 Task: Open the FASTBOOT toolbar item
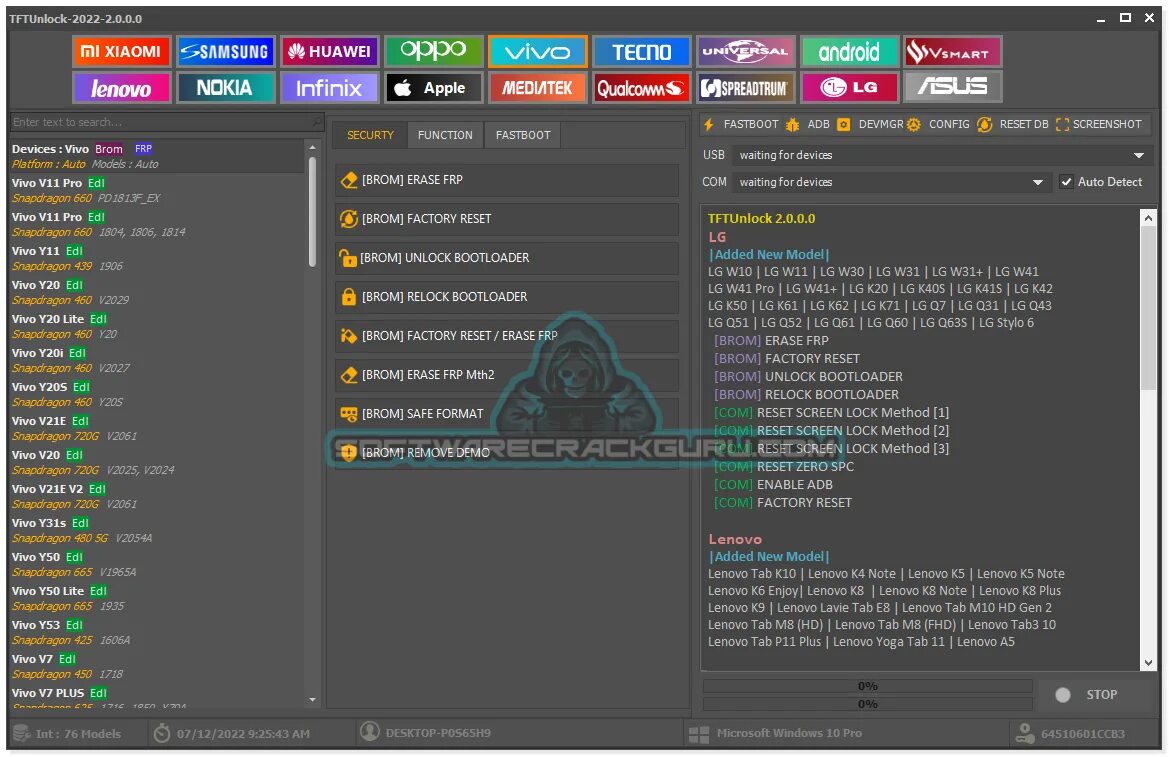coord(741,125)
